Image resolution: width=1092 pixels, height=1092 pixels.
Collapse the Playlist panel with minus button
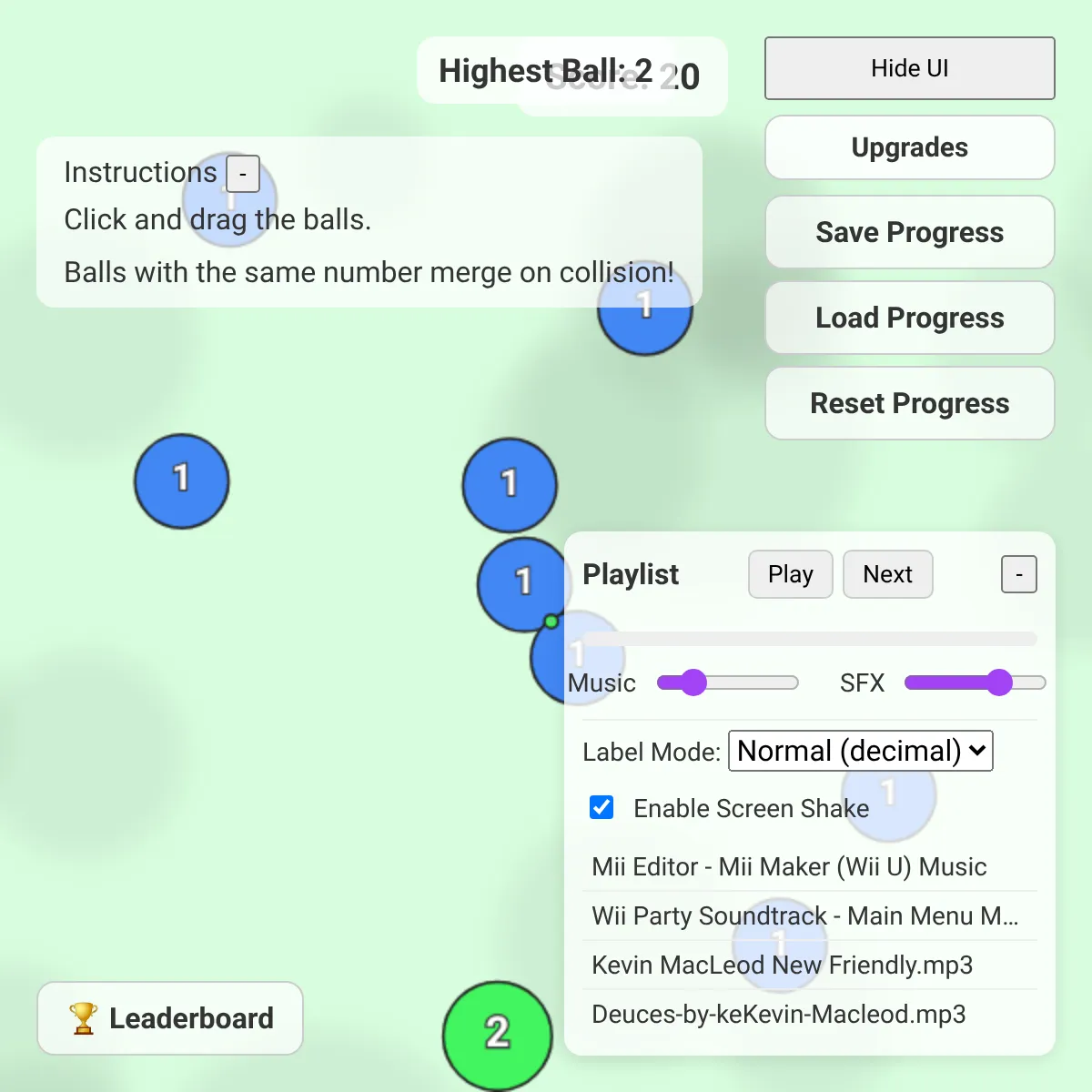pos(1019,574)
